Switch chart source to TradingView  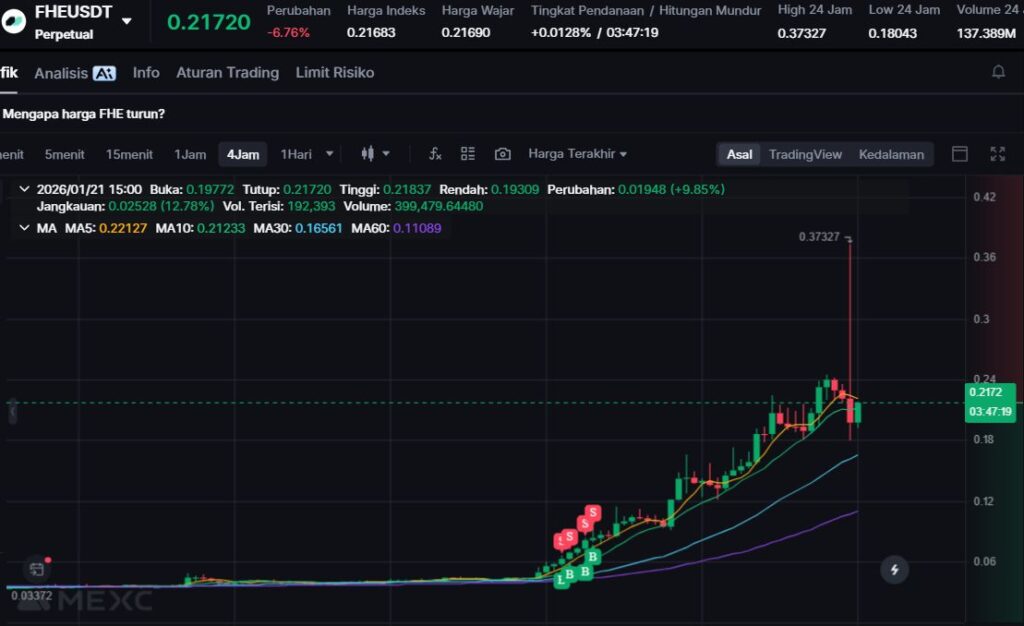(x=805, y=154)
